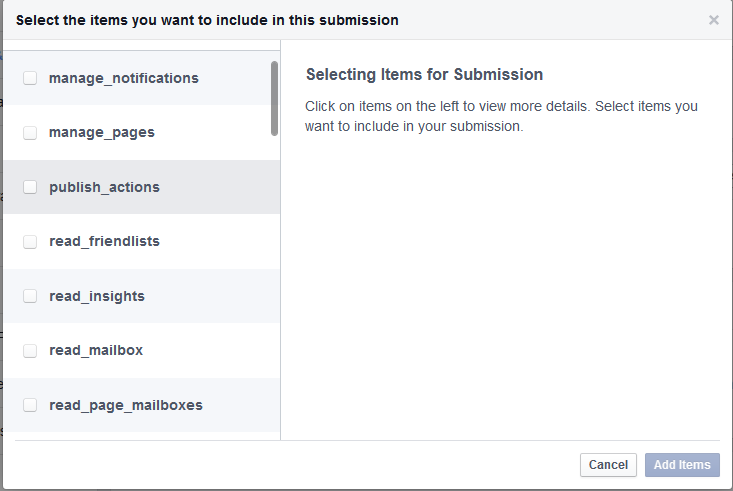
Task: Select the read_friendlists checkbox
Action: [x=30, y=242]
